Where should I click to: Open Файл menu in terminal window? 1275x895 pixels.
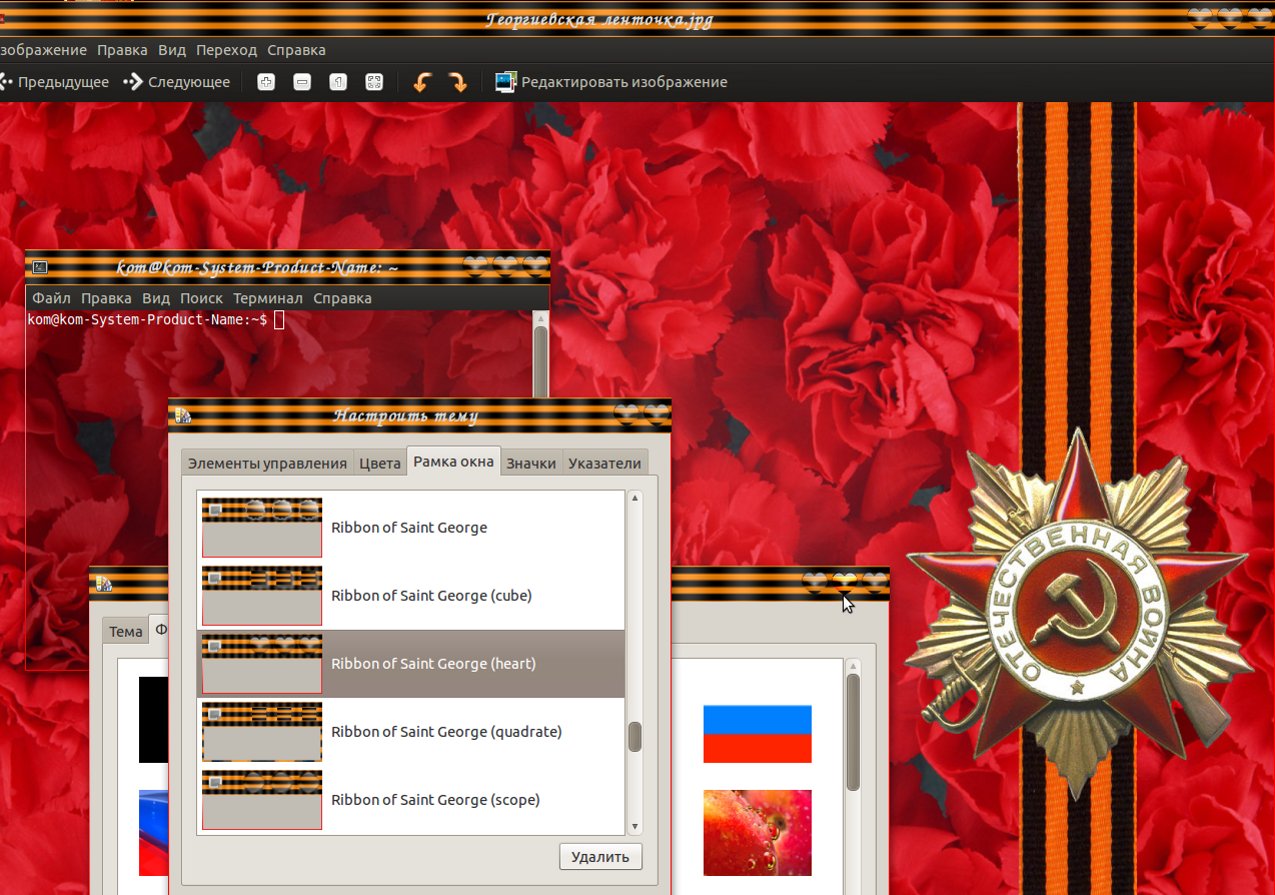(x=51, y=298)
